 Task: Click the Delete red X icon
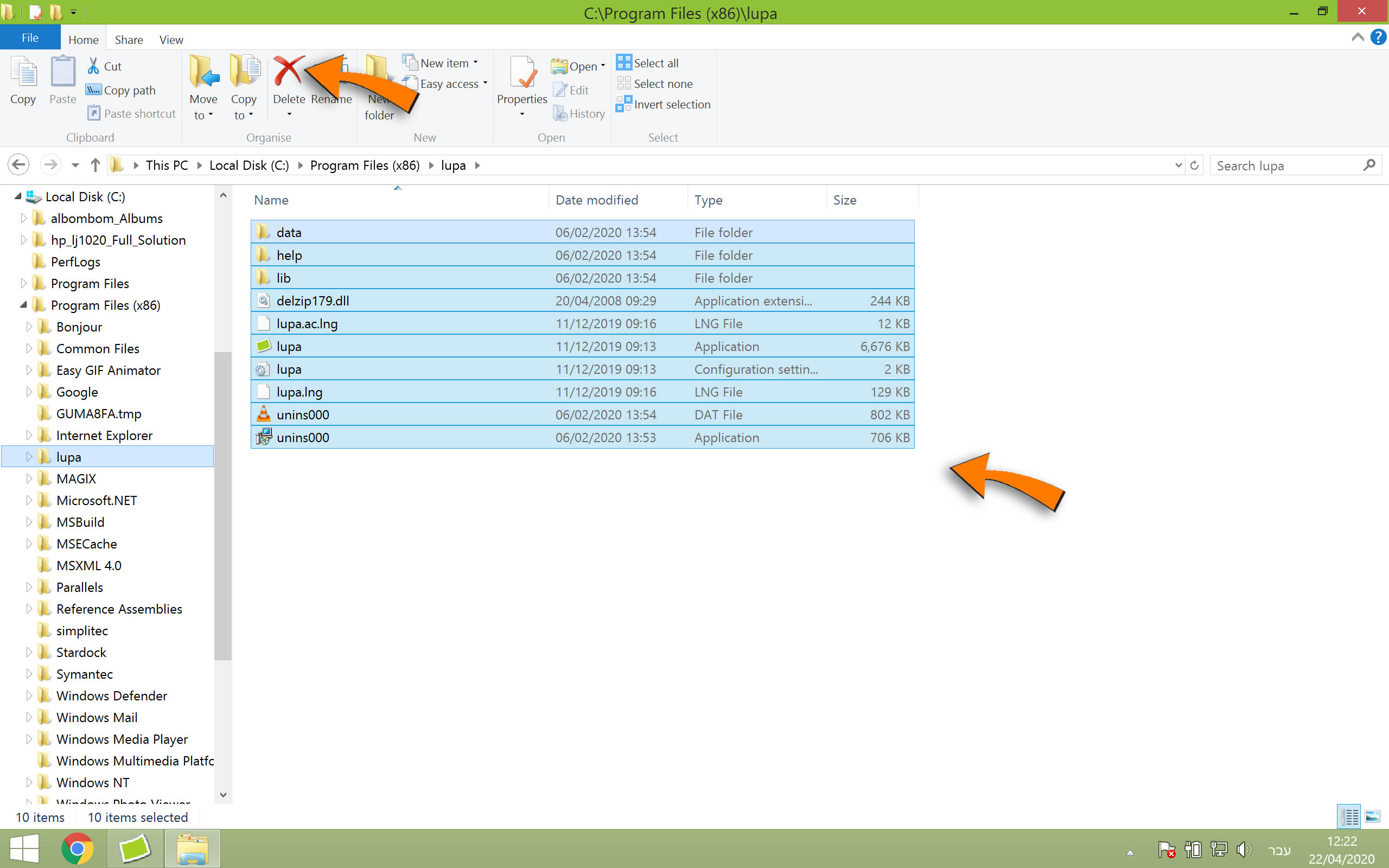tap(288, 72)
